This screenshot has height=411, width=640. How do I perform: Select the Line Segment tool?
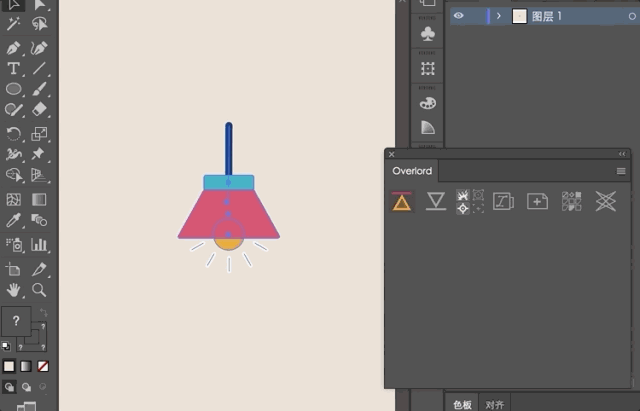tap(39, 69)
